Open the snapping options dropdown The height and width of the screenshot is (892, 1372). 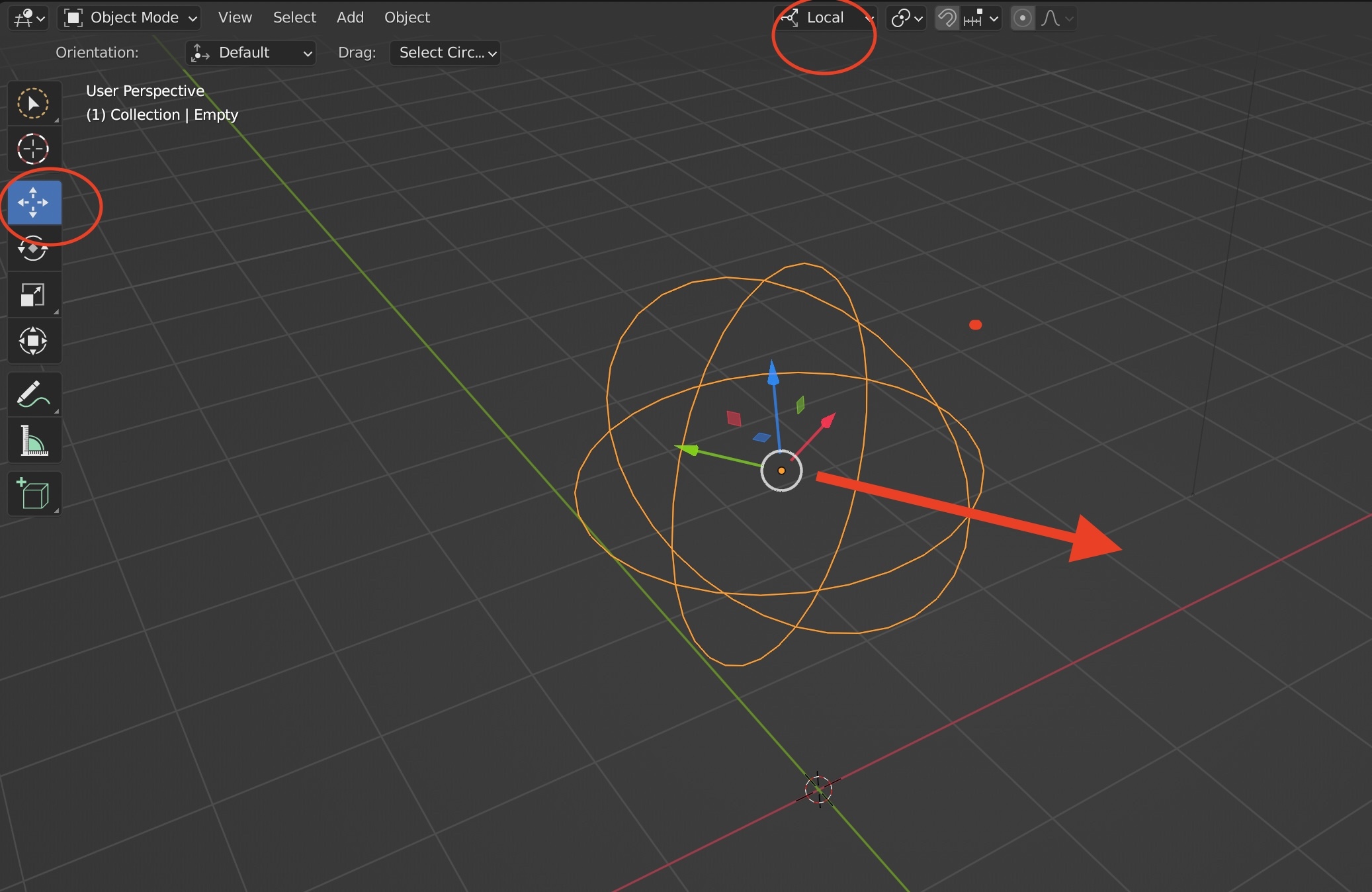pos(980,18)
